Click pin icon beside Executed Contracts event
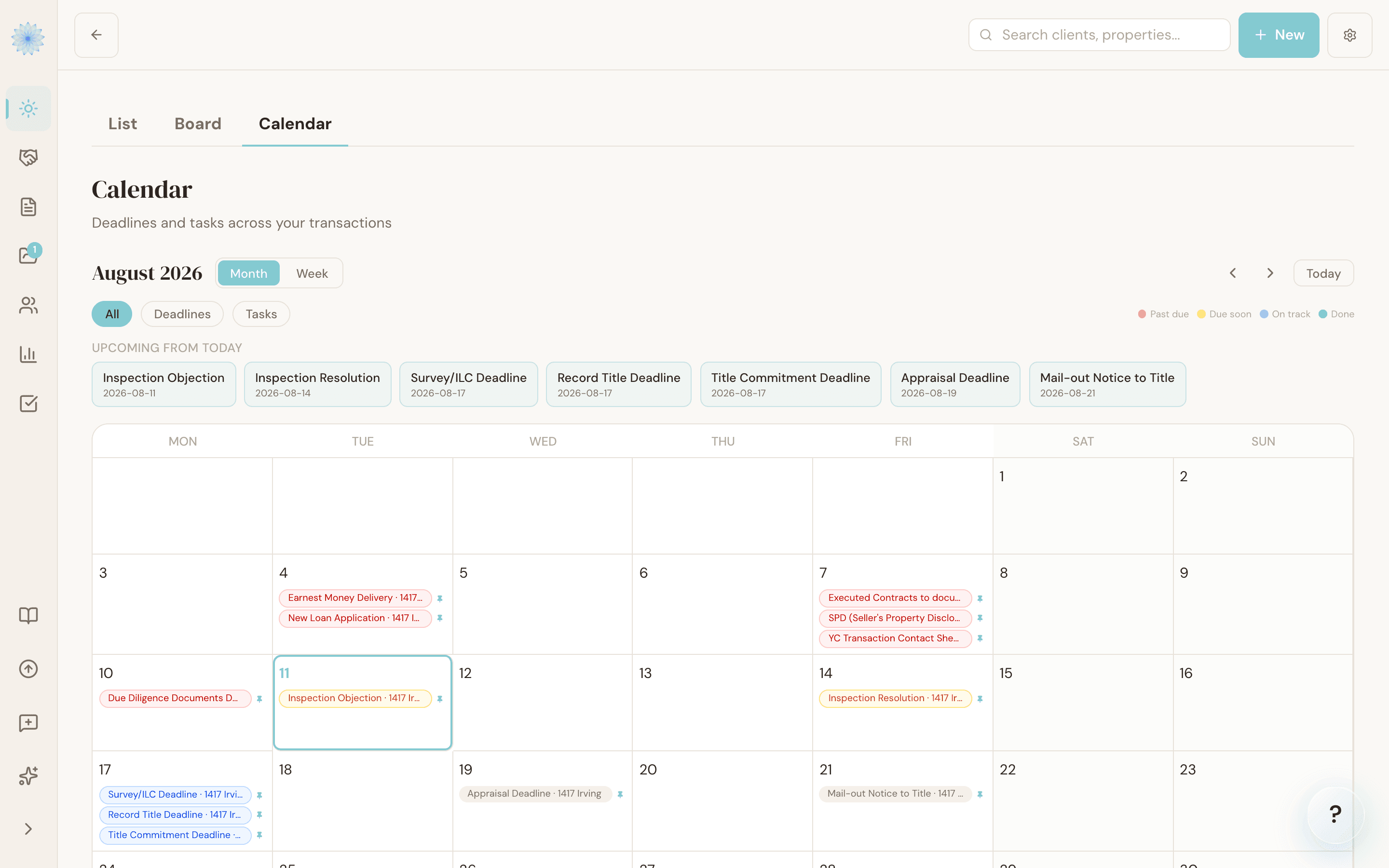The width and height of the screenshot is (1389, 868). pos(980,598)
